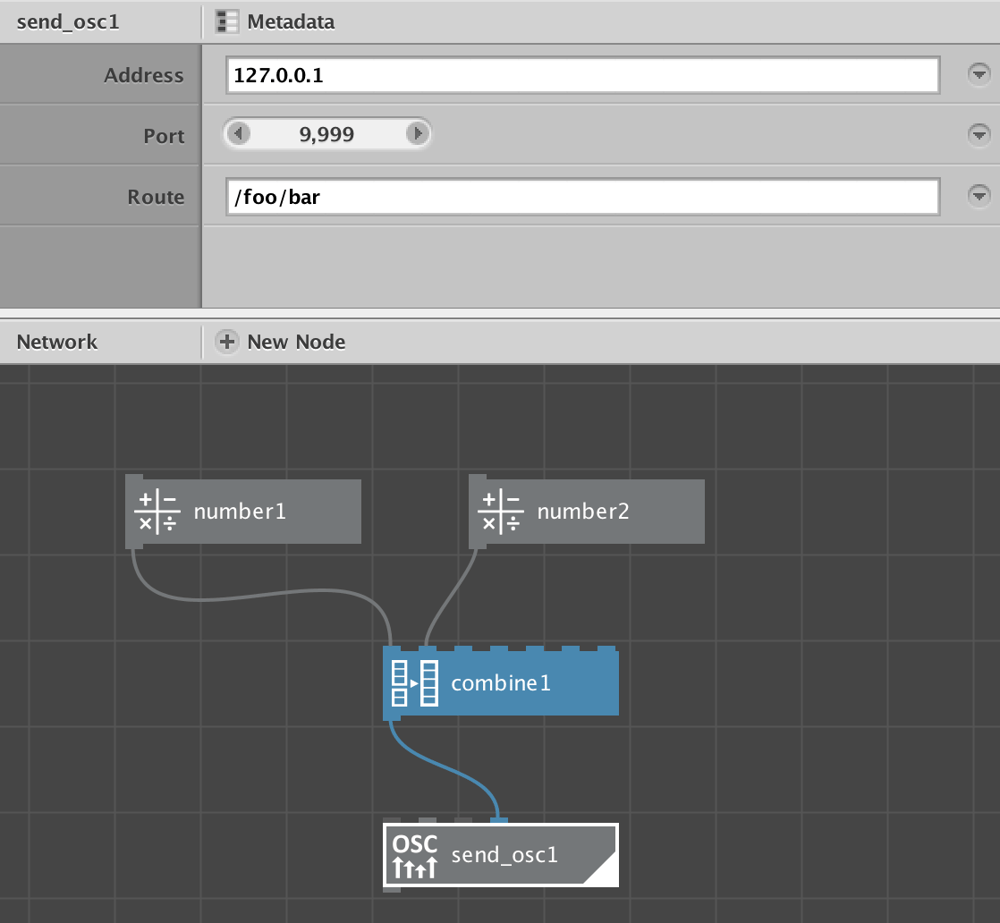Open the Port parameter dropdown menu
Image resolution: width=1000 pixels, height=923 pixels.
pos(979,134)
